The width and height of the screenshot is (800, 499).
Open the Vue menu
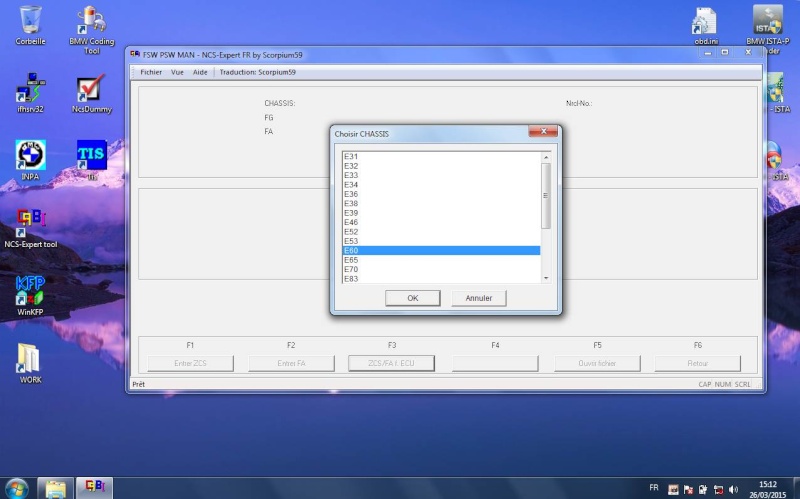(177, 72)
